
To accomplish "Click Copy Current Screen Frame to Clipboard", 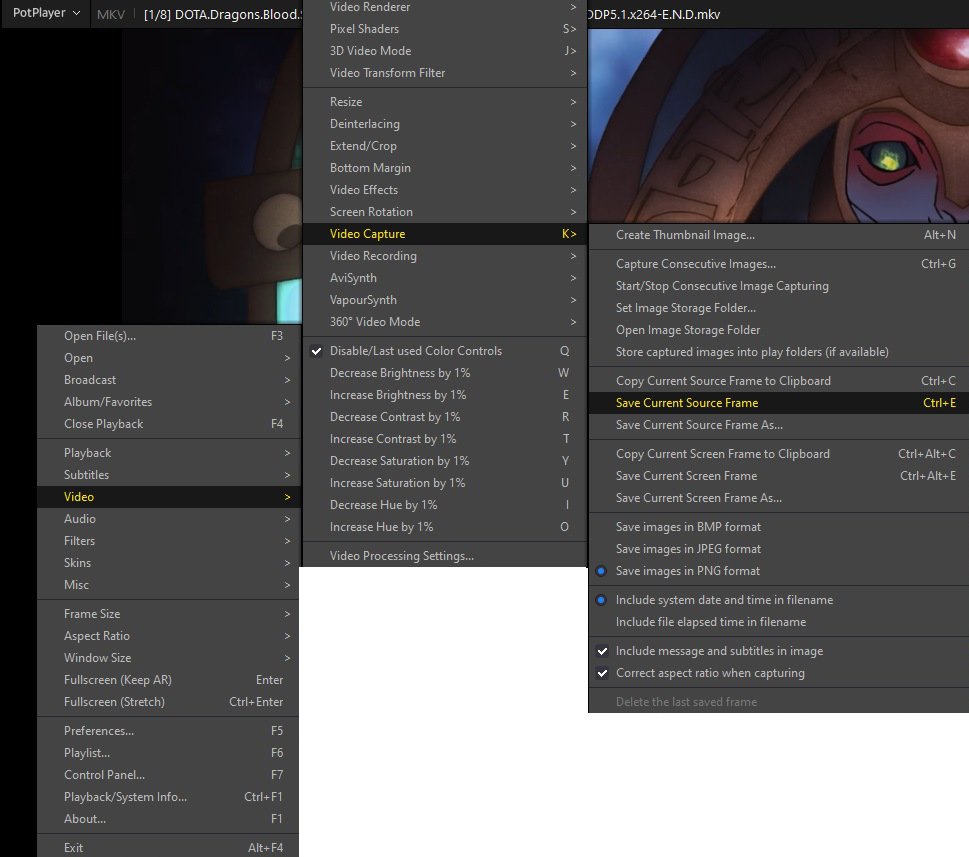I will point(779,454).
